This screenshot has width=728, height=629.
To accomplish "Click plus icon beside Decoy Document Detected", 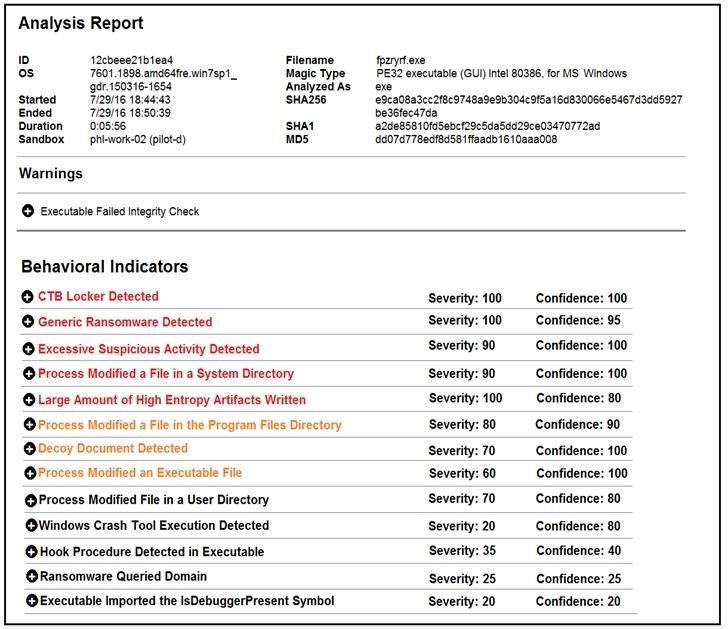I will pyautogui.click(x=27, y=449).
